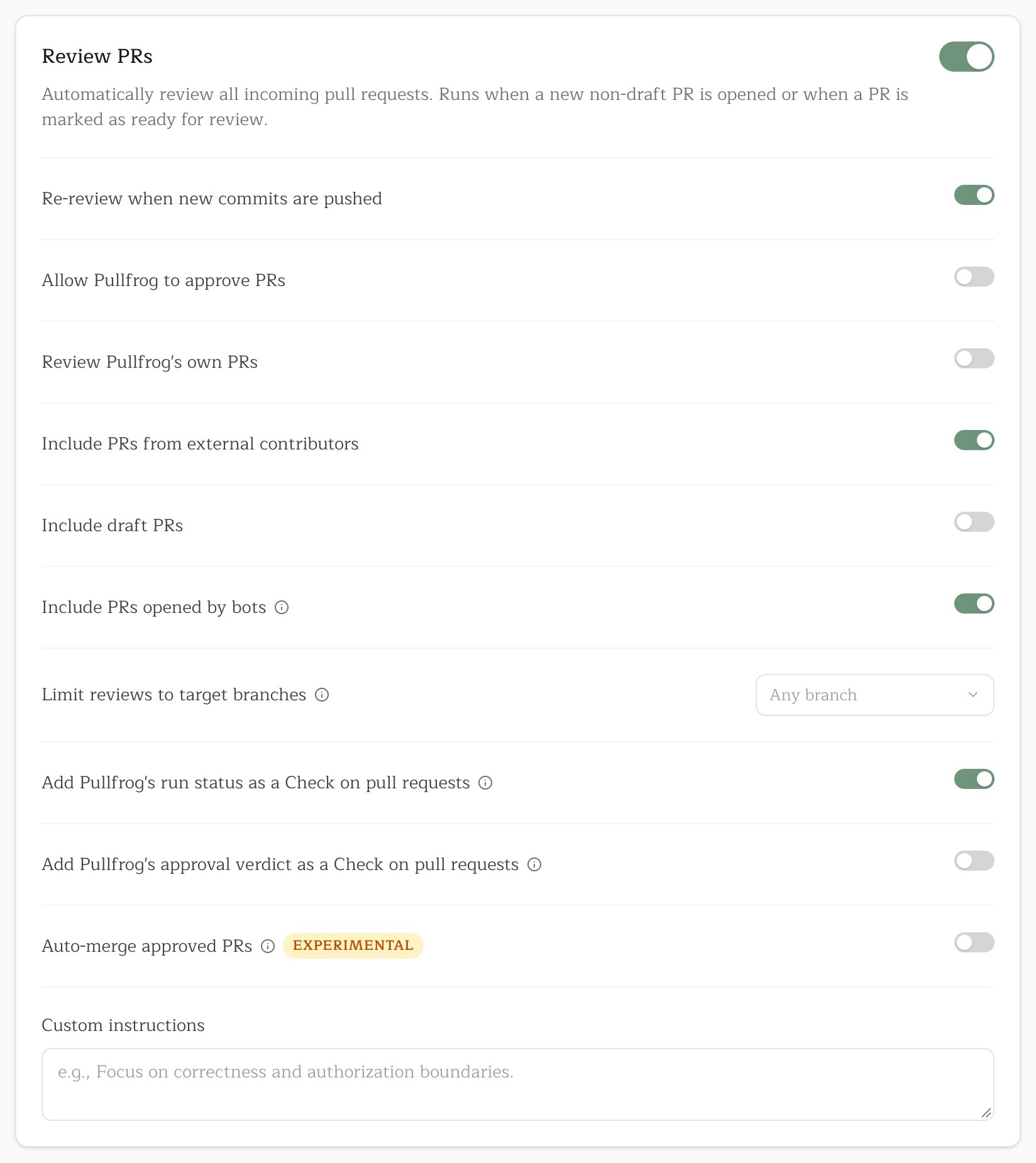The width and height of the screenshot is (1036, 1163).
Task: Turn off re-review on new commits
Action: pyautogui.click(x=974, y=195)
